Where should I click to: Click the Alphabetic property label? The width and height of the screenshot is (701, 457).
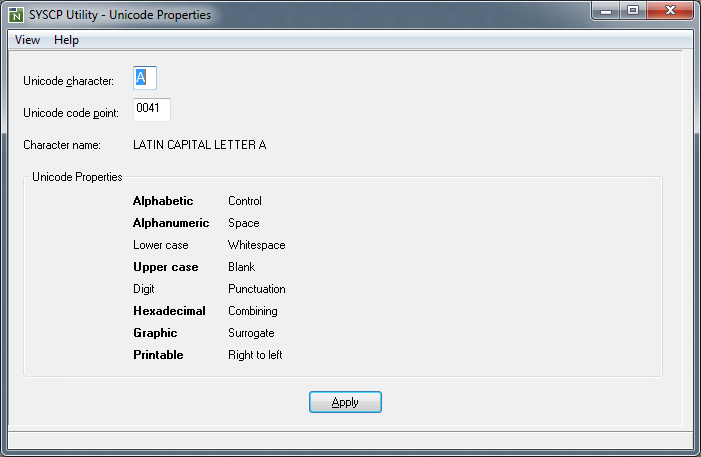coord(163,201)
